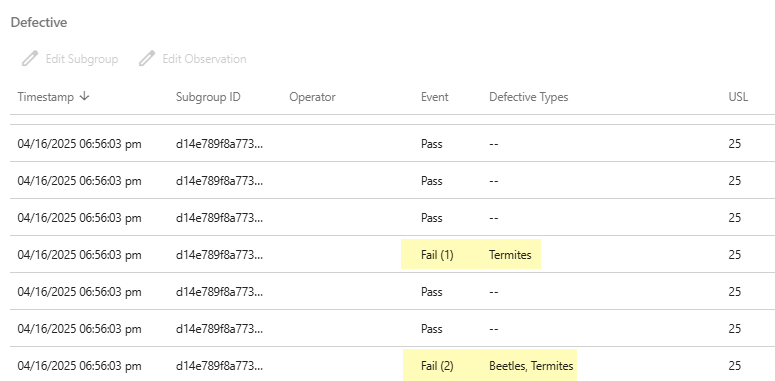This screenshot has height=381, width=775.
Task: Sort by the Subgroup ID column header
Action: pos(208,97)
